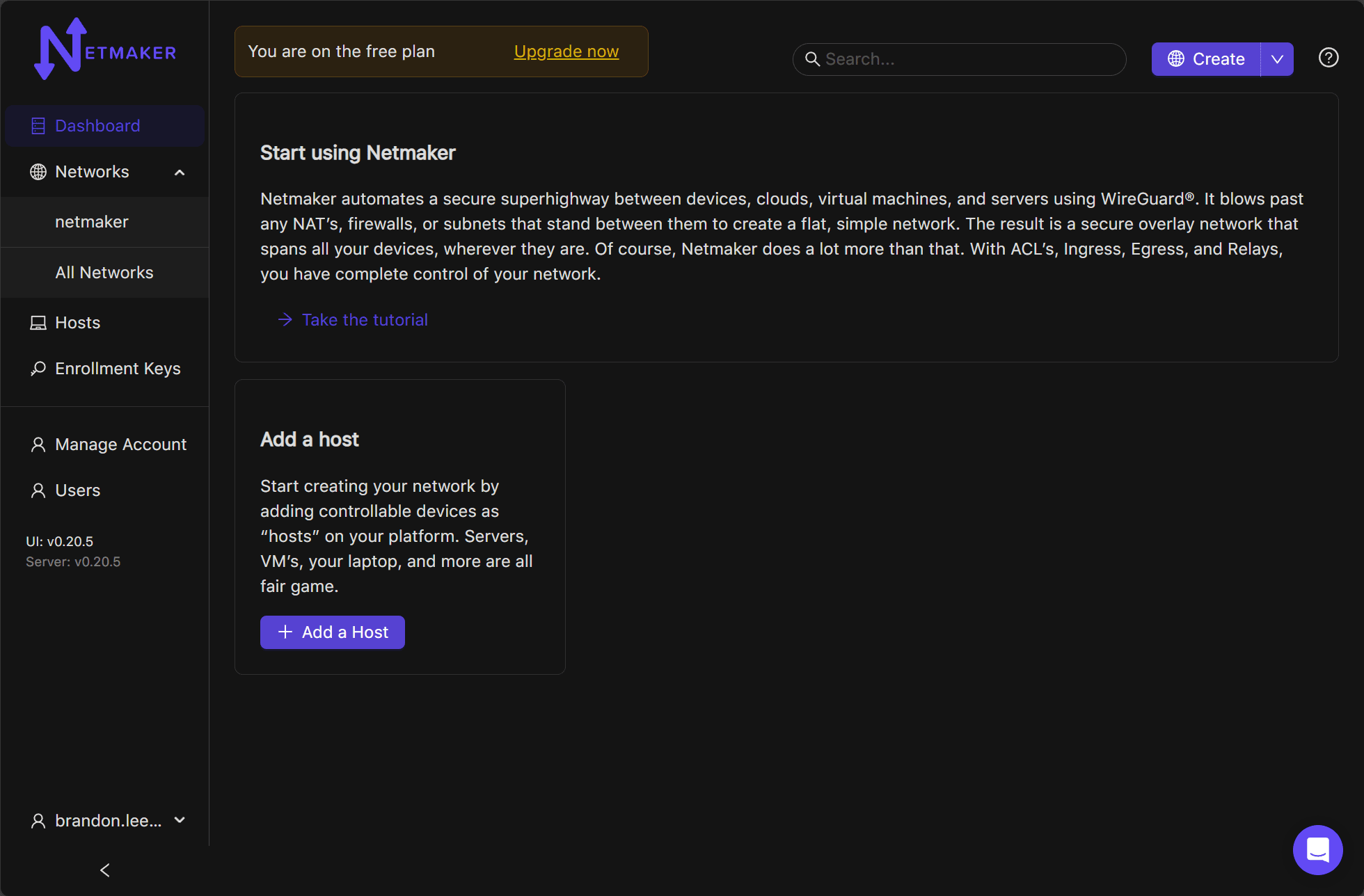This screenshot has width=1364, height=896.
Task: Collapse the Networks submenu chevron
Action: [x=180, y=173]
